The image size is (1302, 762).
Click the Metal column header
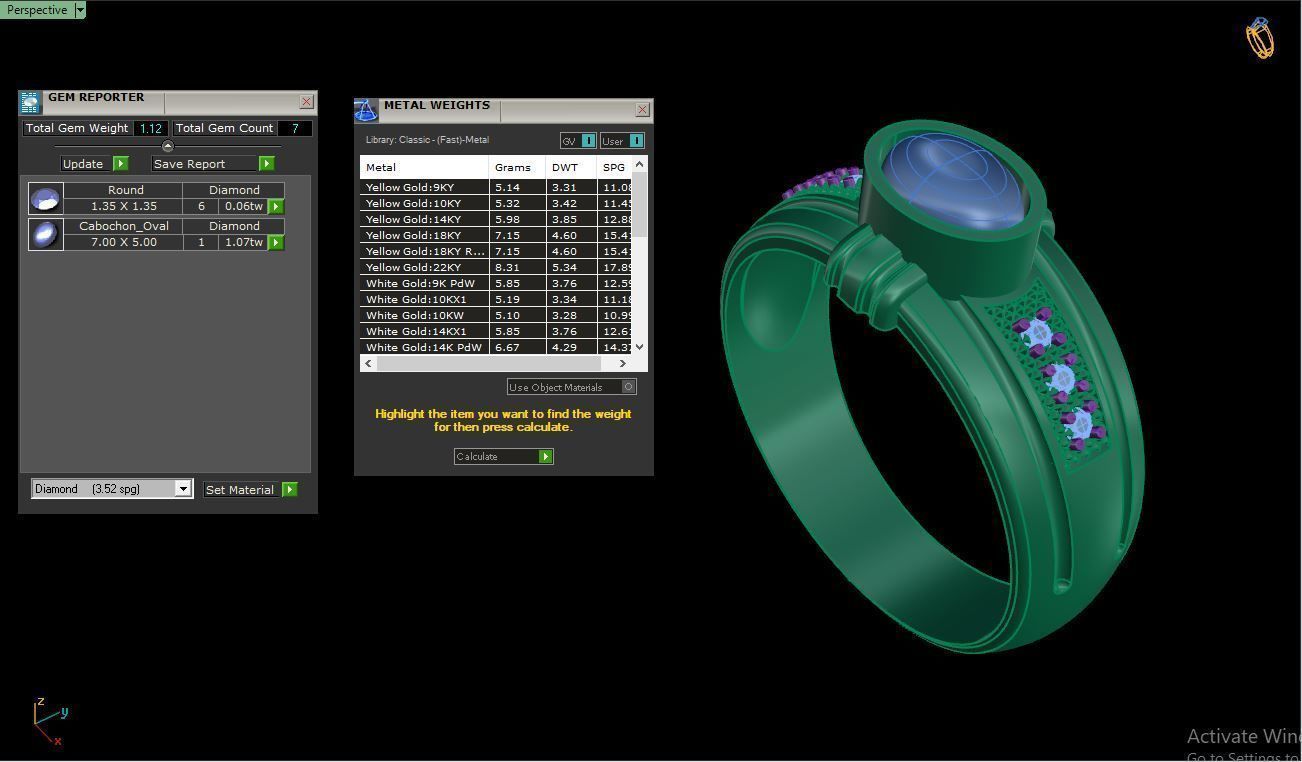pyautogui.click(x=424, y=167)
